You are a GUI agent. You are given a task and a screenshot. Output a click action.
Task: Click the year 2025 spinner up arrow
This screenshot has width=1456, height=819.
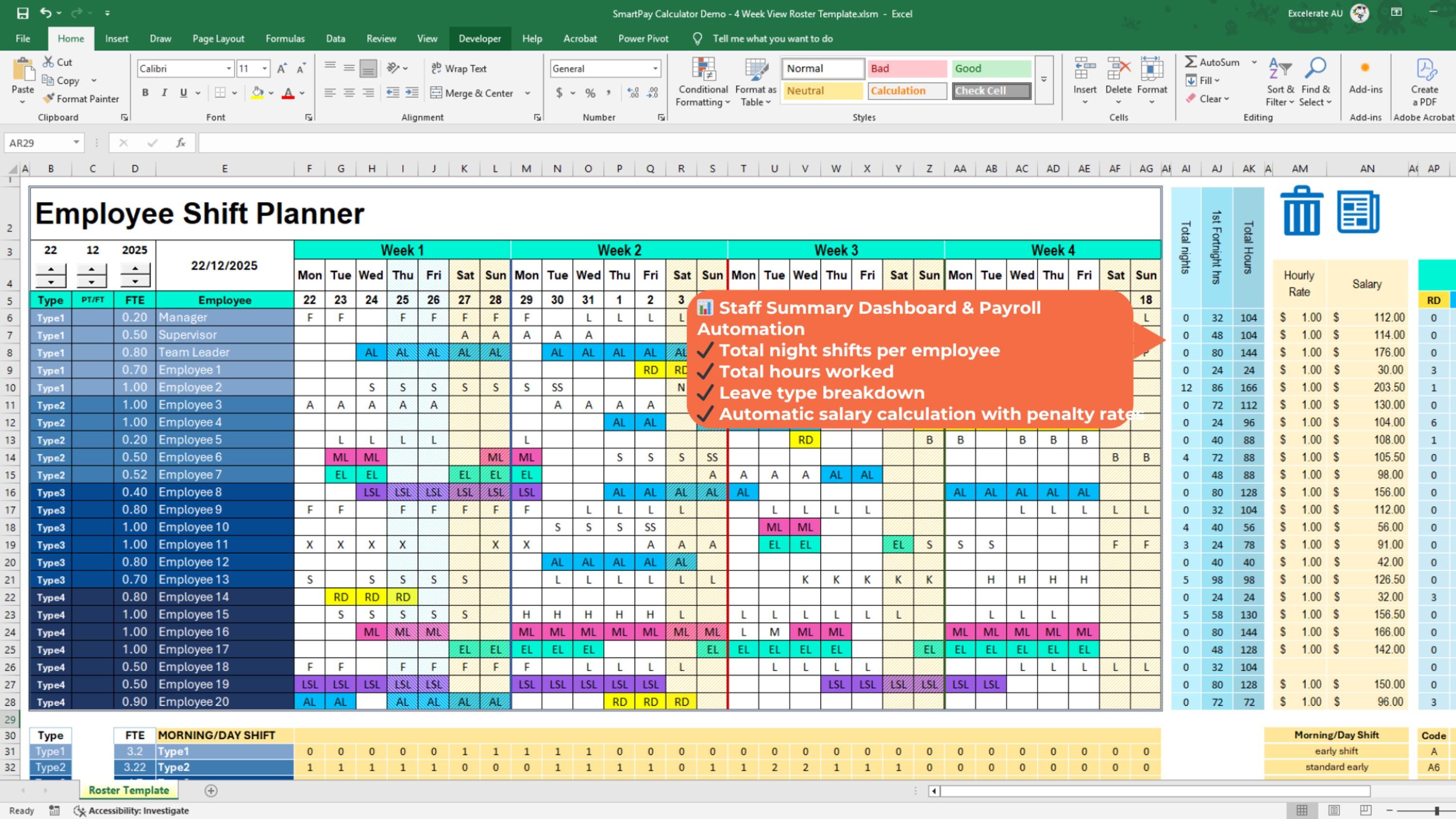click(135, 269)
